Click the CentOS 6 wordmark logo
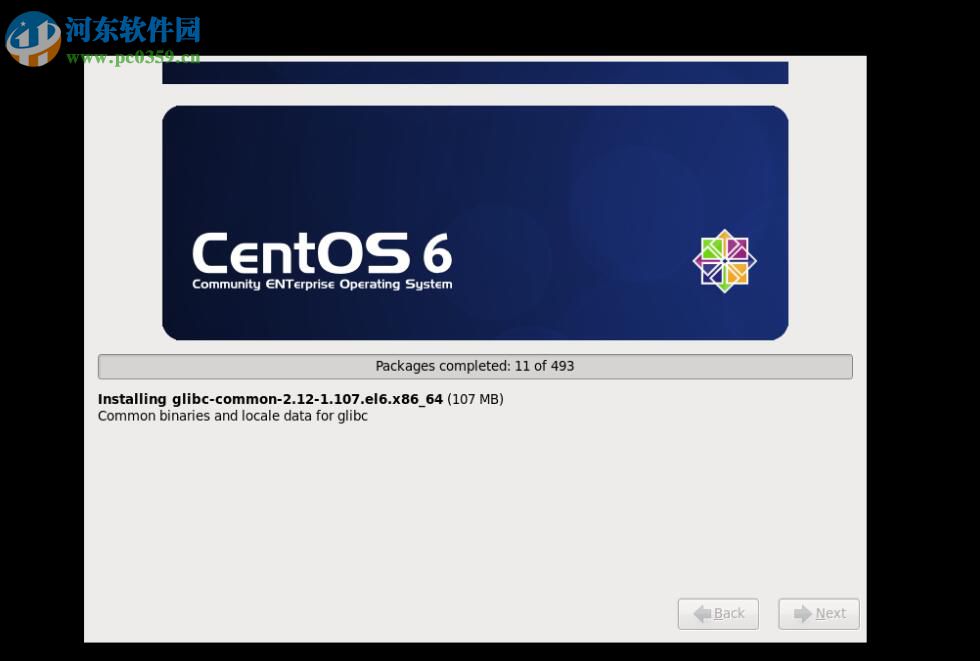This screenshot has height=661, width=980. (x=321, y=253)
